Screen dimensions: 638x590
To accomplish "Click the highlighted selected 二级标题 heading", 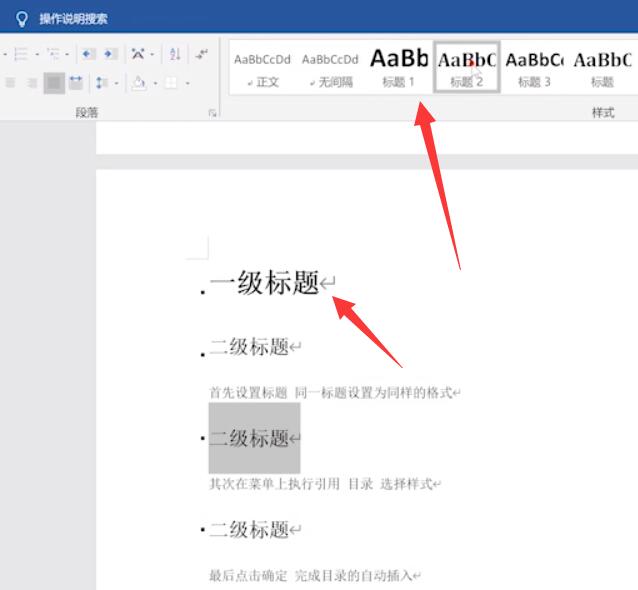I will pyautogui.click(x=249, y=438).
